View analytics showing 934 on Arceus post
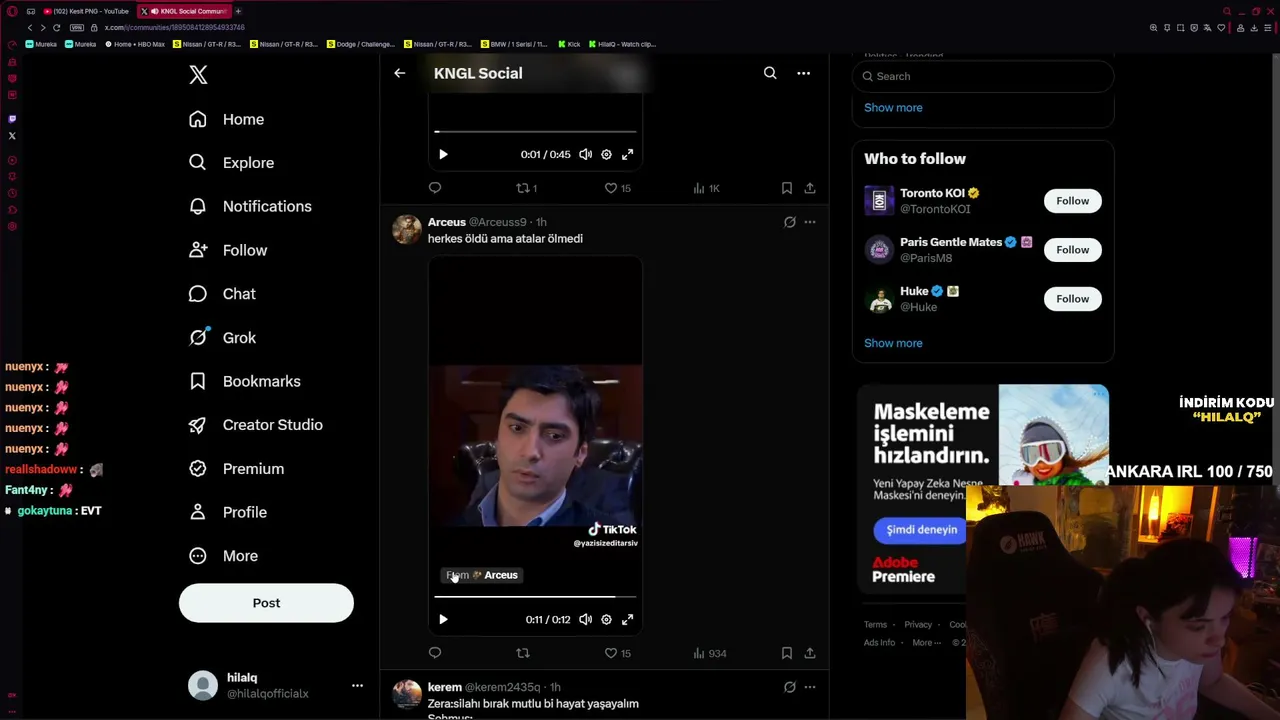This screenshot has height=720, width=1280. (710, 653)
